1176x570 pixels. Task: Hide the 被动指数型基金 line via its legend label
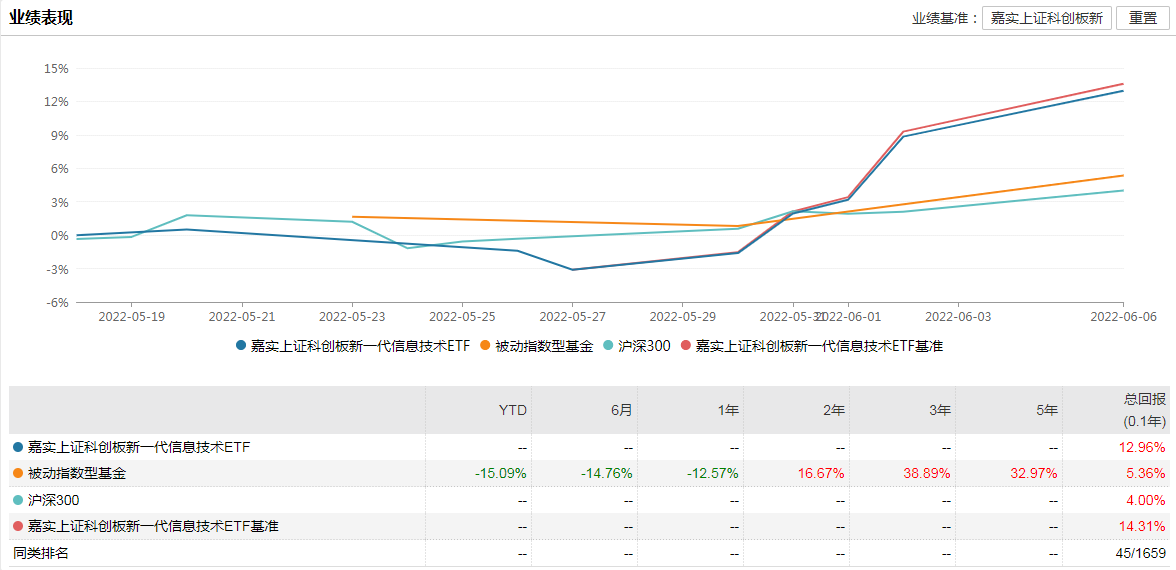click(x=544, y=346)
